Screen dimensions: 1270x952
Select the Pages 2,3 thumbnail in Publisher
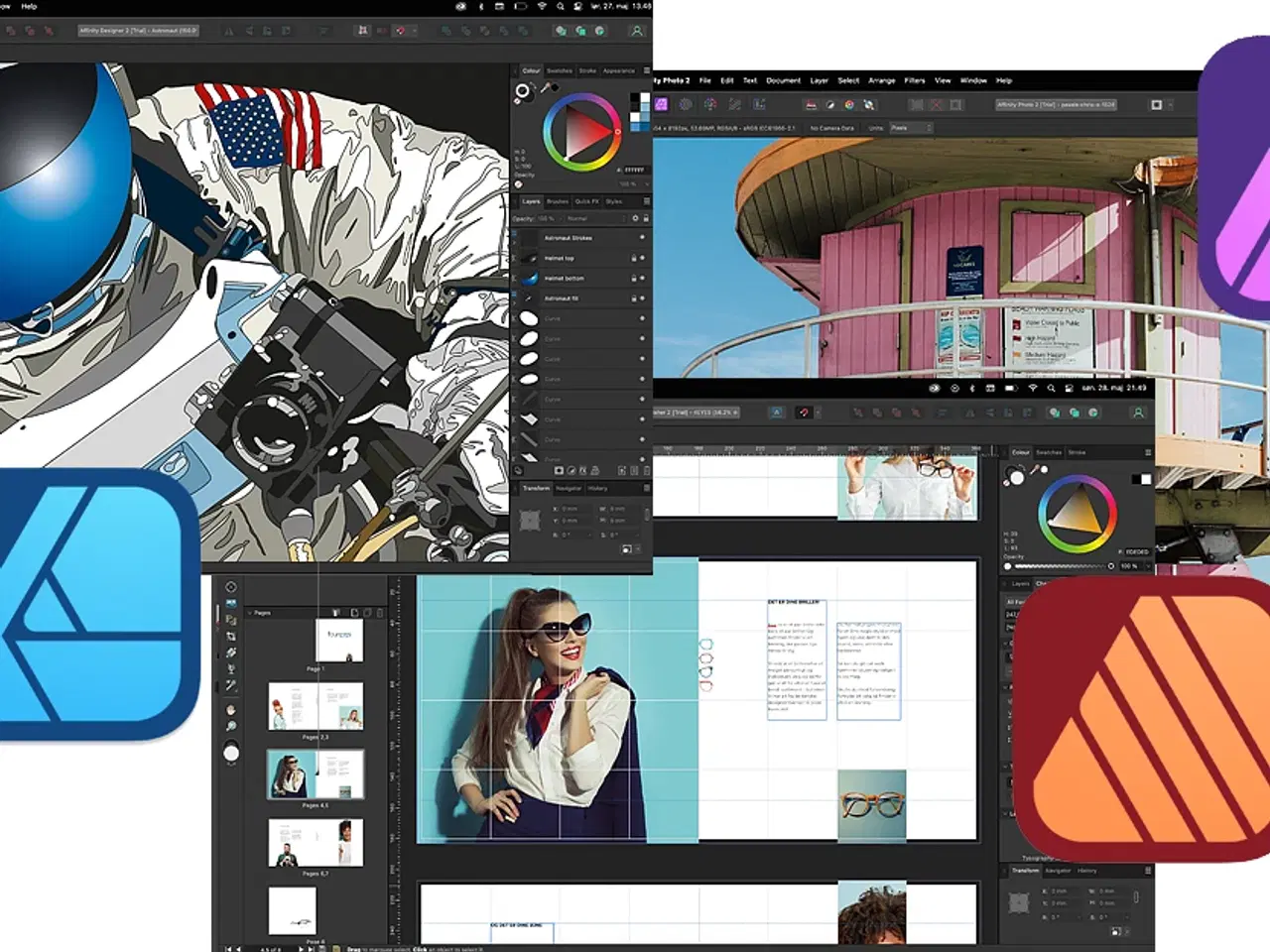click(316, 708)
